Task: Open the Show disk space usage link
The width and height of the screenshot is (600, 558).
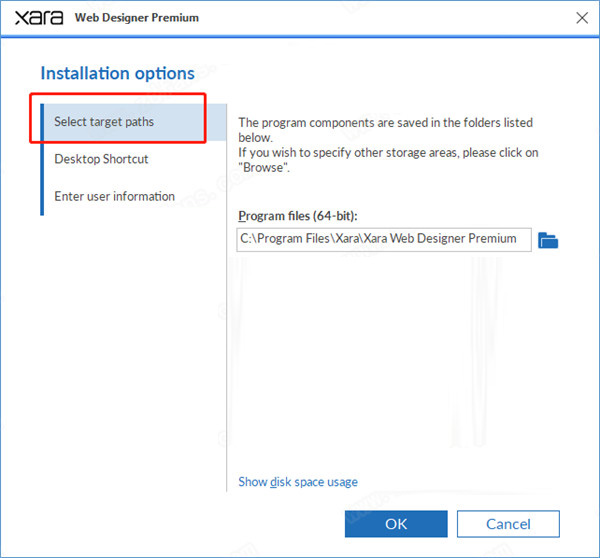Action: [x=298, y=482]
